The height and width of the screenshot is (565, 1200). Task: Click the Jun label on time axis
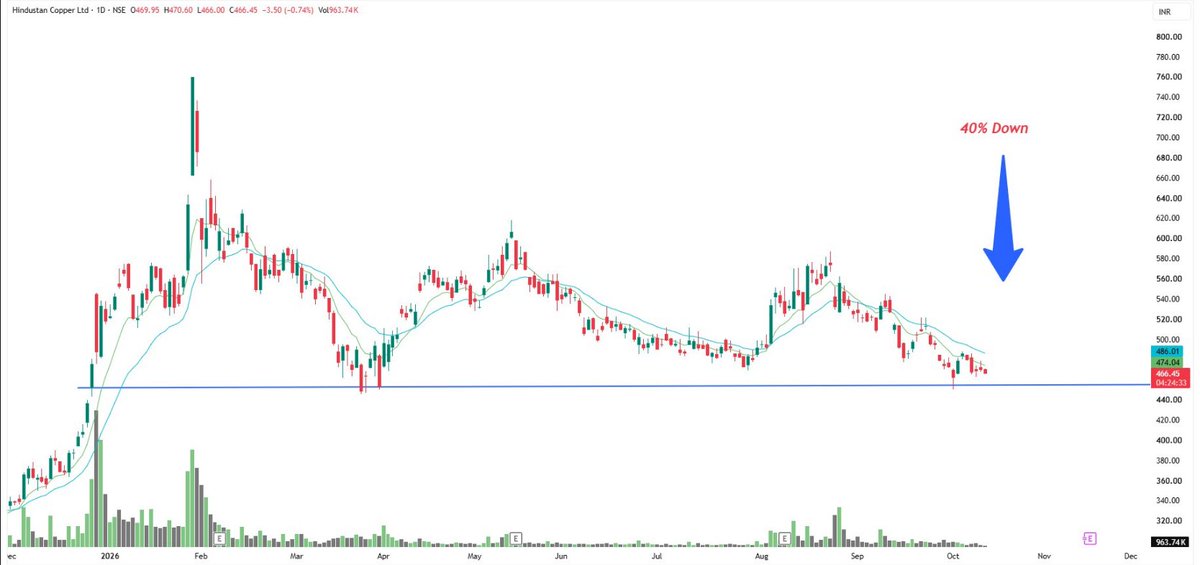[x=561, y=554]
